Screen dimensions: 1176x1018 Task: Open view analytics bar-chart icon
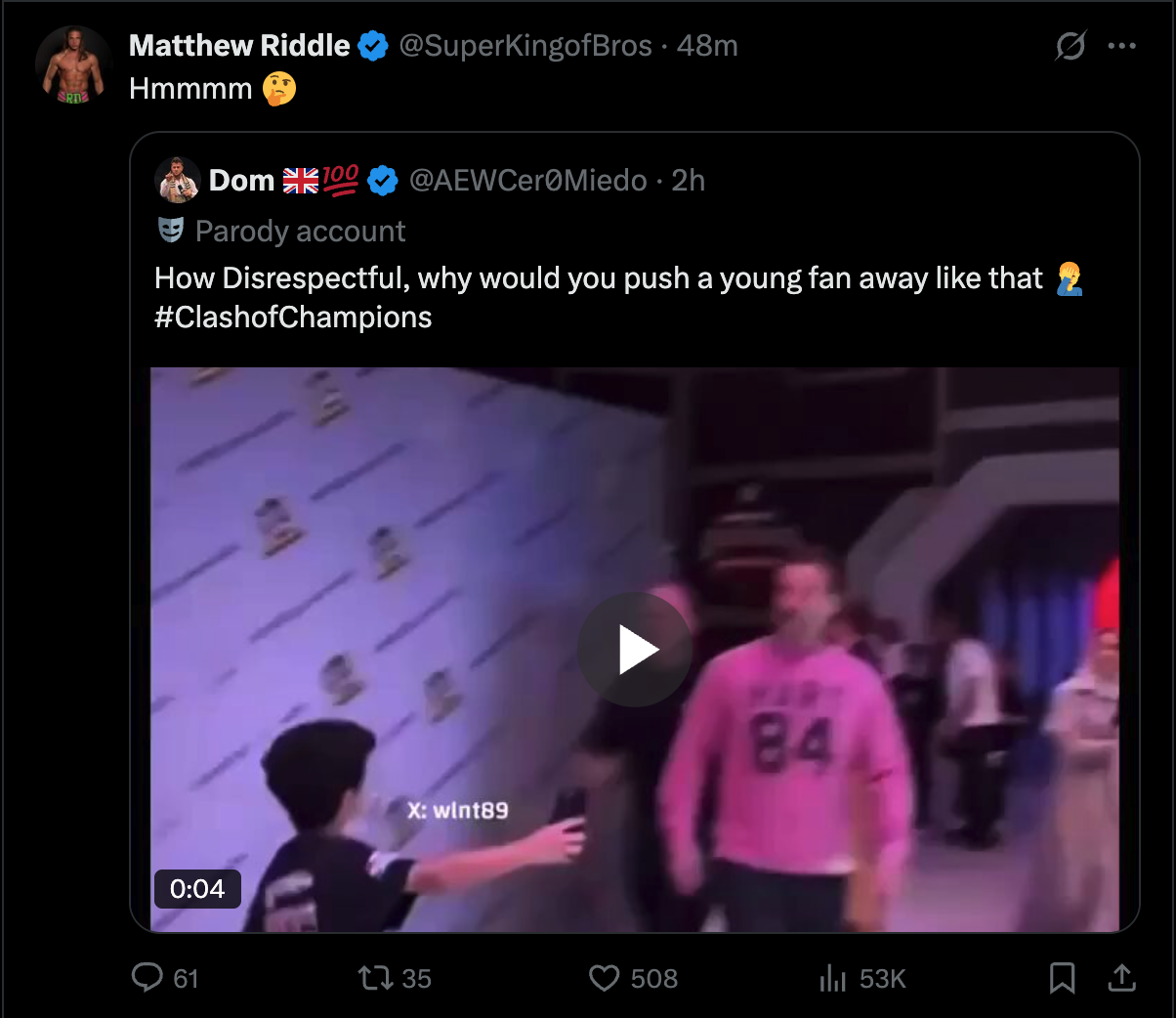(833, 977)
